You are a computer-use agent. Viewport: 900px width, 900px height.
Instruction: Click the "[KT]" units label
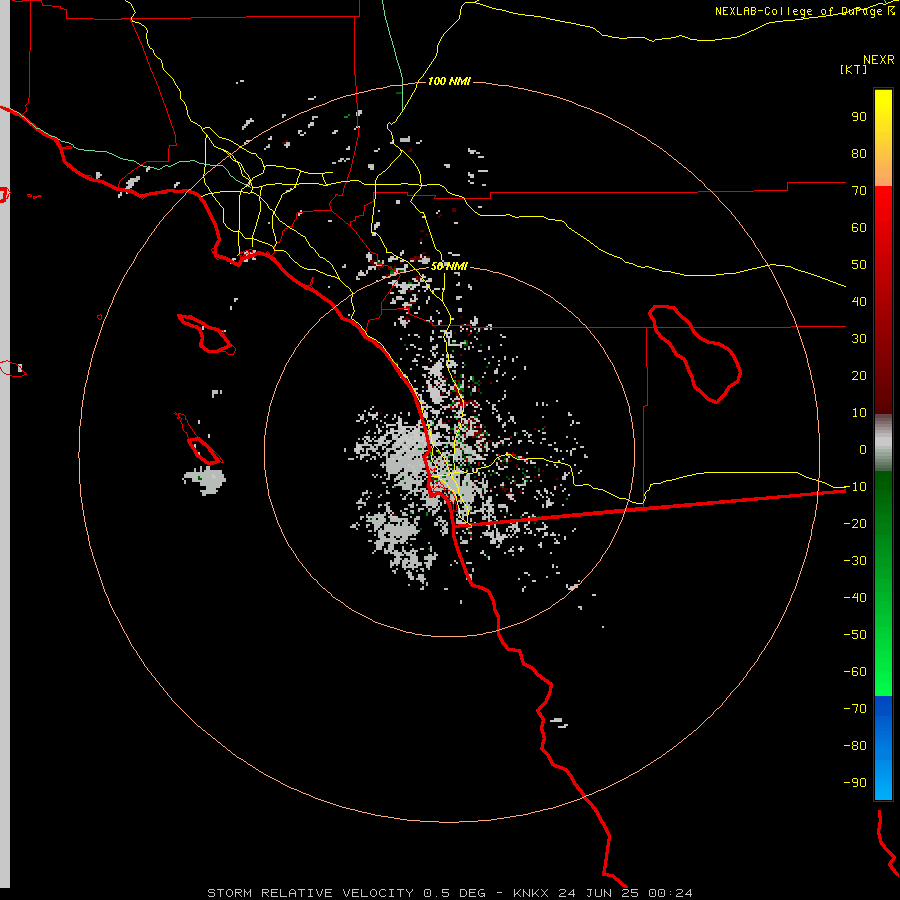pos(853,69)
